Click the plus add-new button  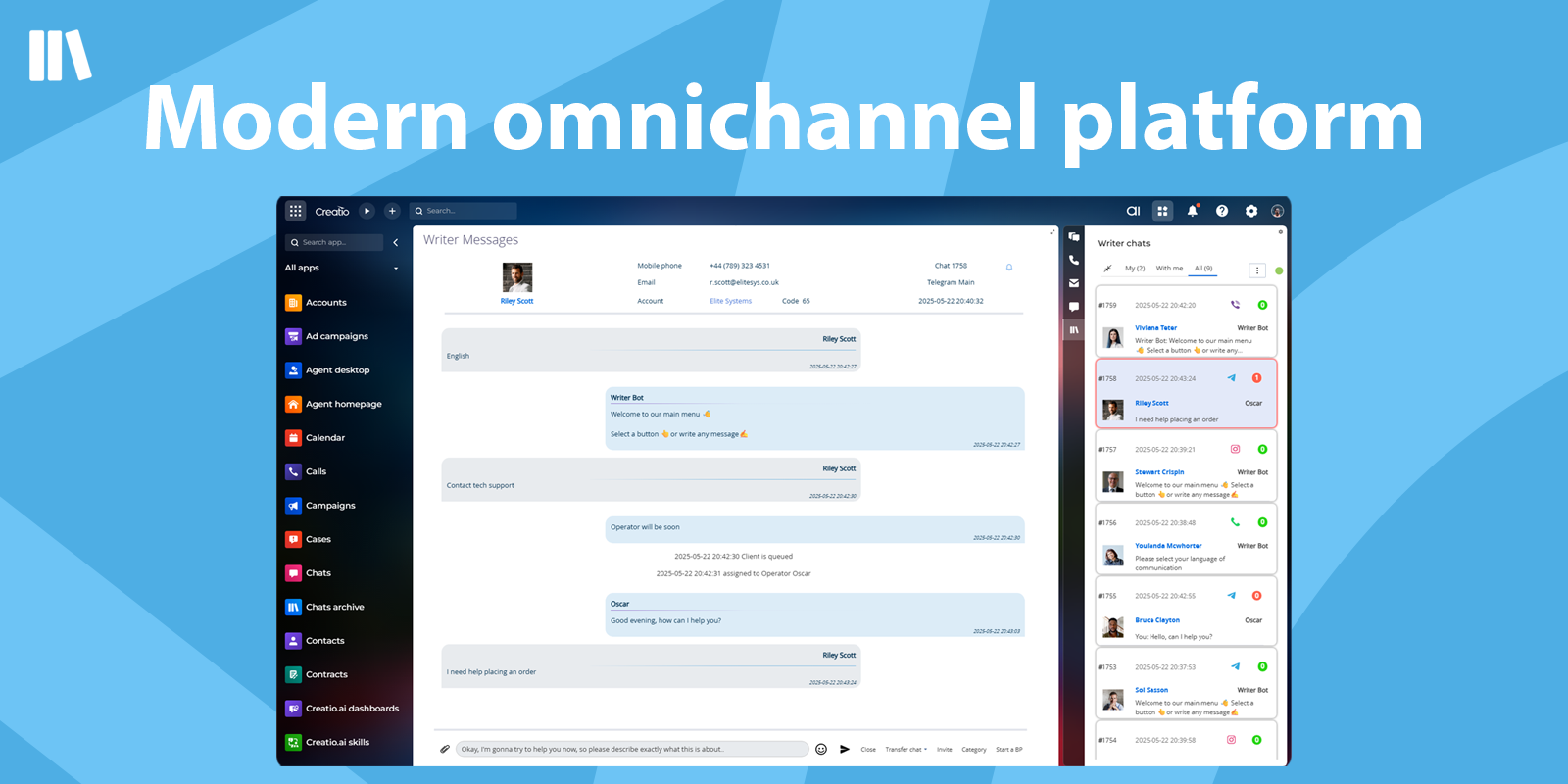(x=392, y=211)
